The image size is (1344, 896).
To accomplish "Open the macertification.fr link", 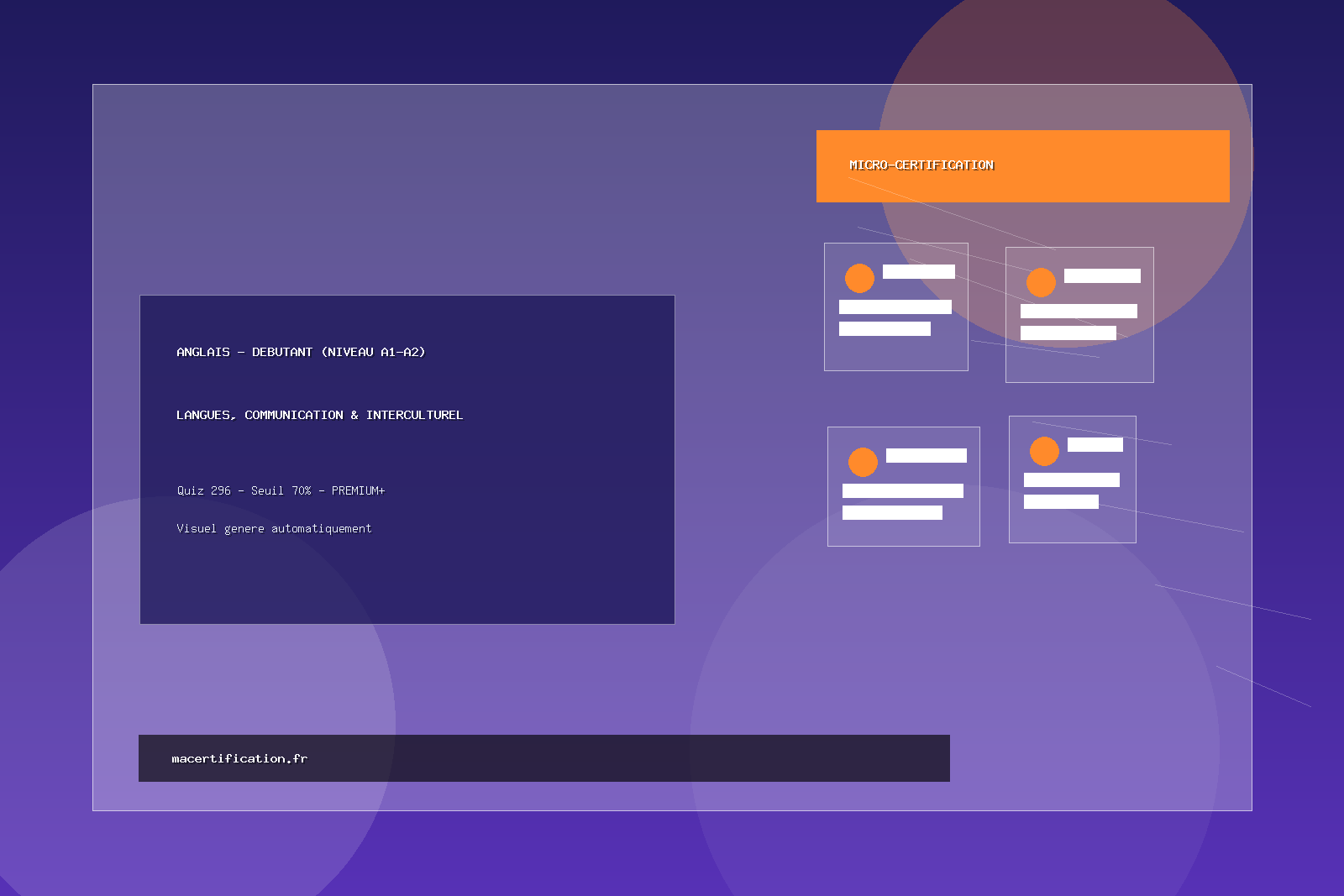I will tap(239, 758).
